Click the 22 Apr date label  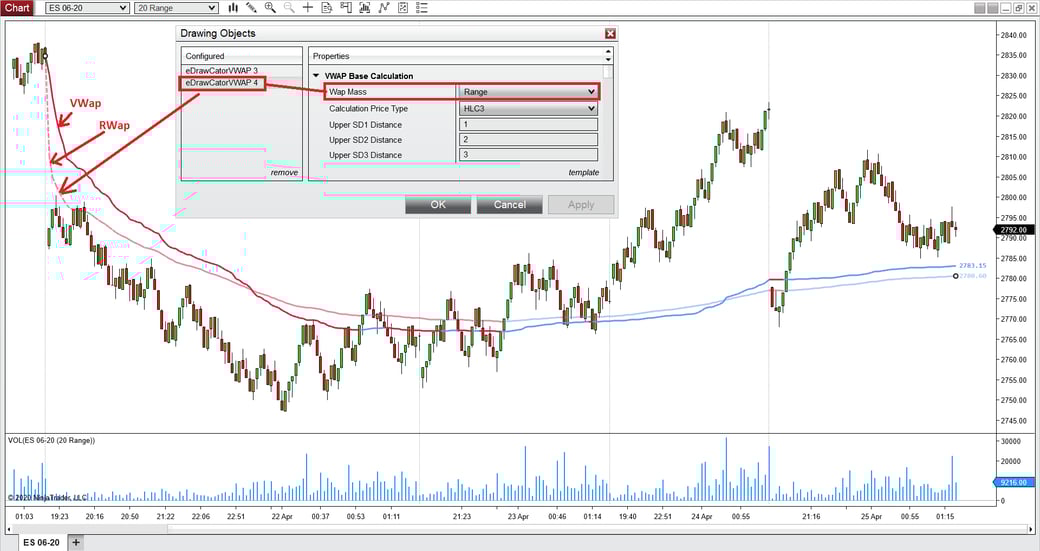(282, 517)
